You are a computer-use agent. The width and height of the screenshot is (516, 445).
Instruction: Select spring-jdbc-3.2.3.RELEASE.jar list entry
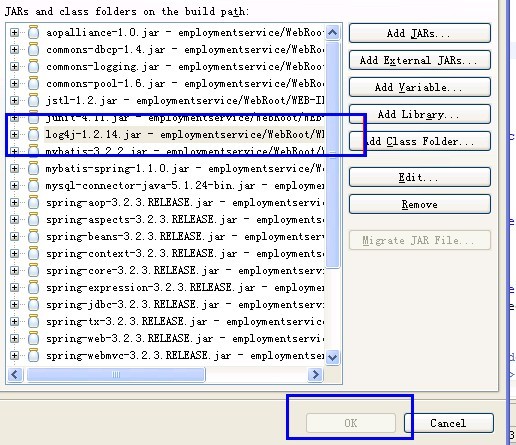point(184,304)
